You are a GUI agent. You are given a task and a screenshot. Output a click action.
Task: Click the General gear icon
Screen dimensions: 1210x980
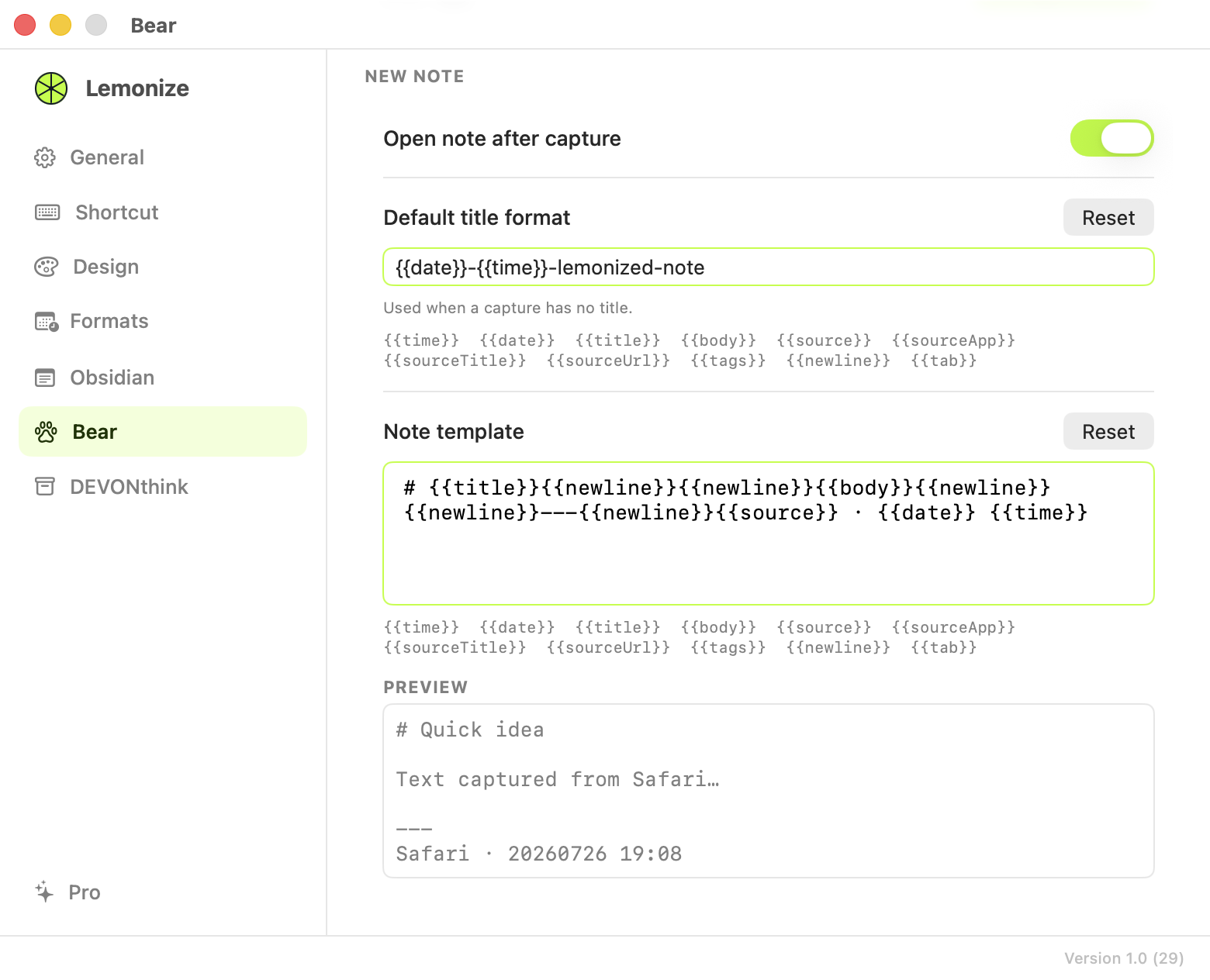coord(45,157)
